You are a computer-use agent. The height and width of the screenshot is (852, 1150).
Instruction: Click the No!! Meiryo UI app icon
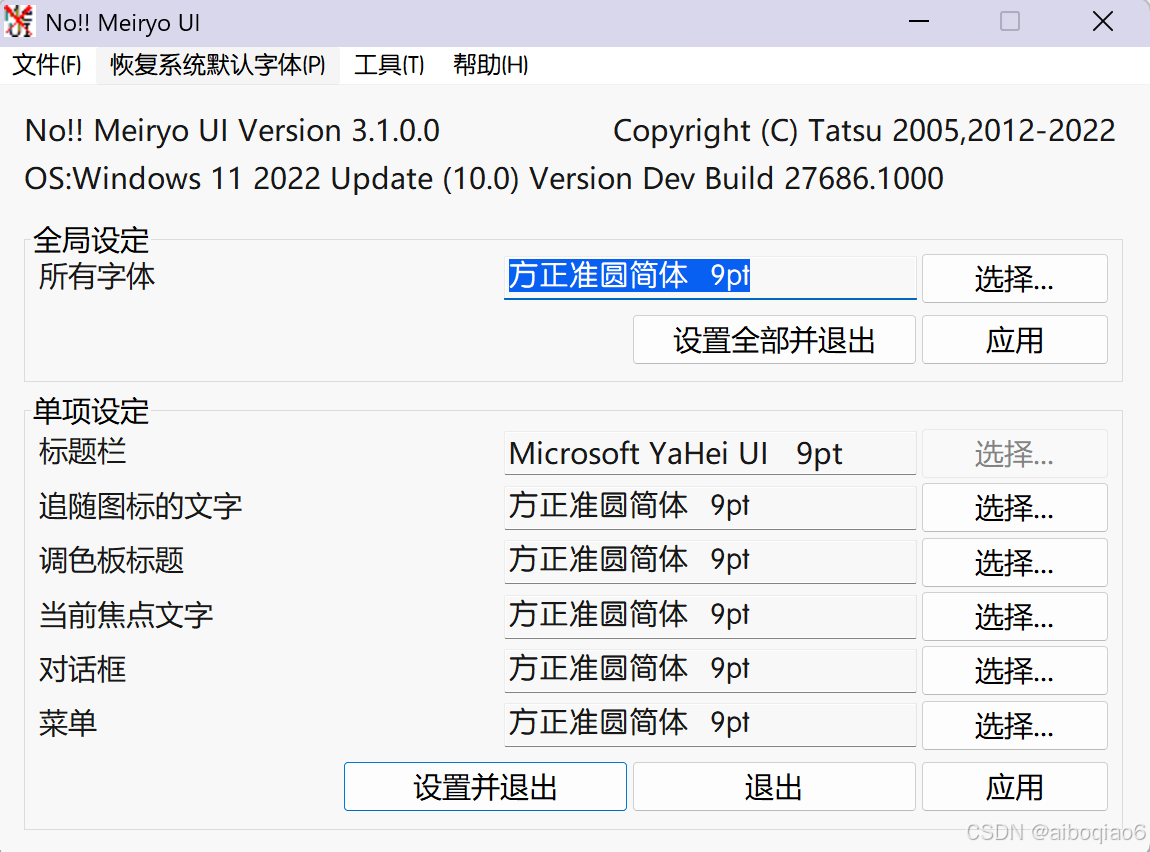point(19,21)
